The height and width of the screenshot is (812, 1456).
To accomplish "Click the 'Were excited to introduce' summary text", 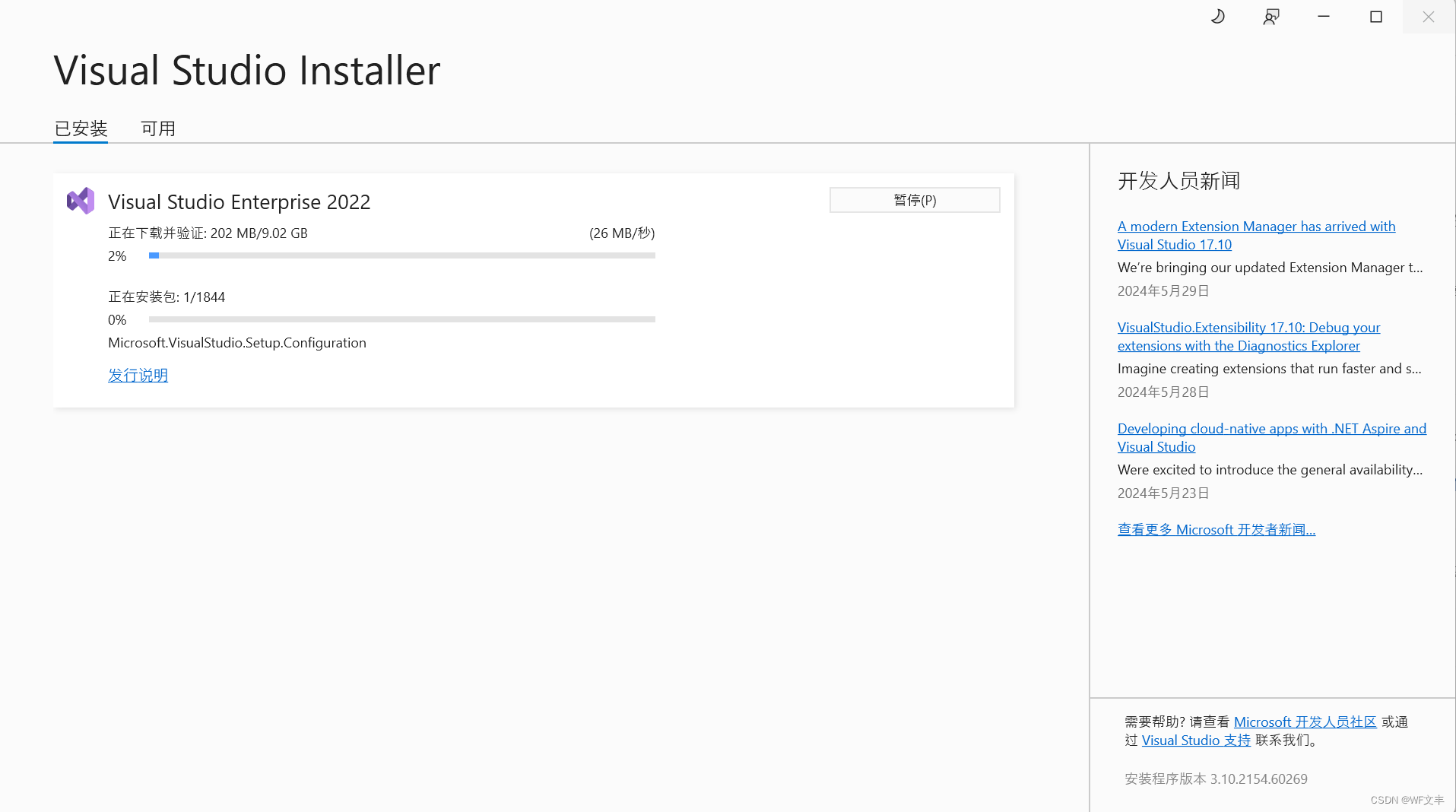I will 1270,469.
